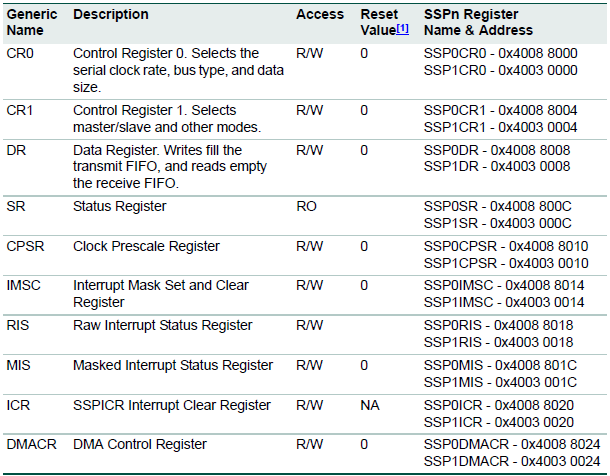Select the Masked Interrupt Status Register text
The image size is (610, 476).
point(173,365)
